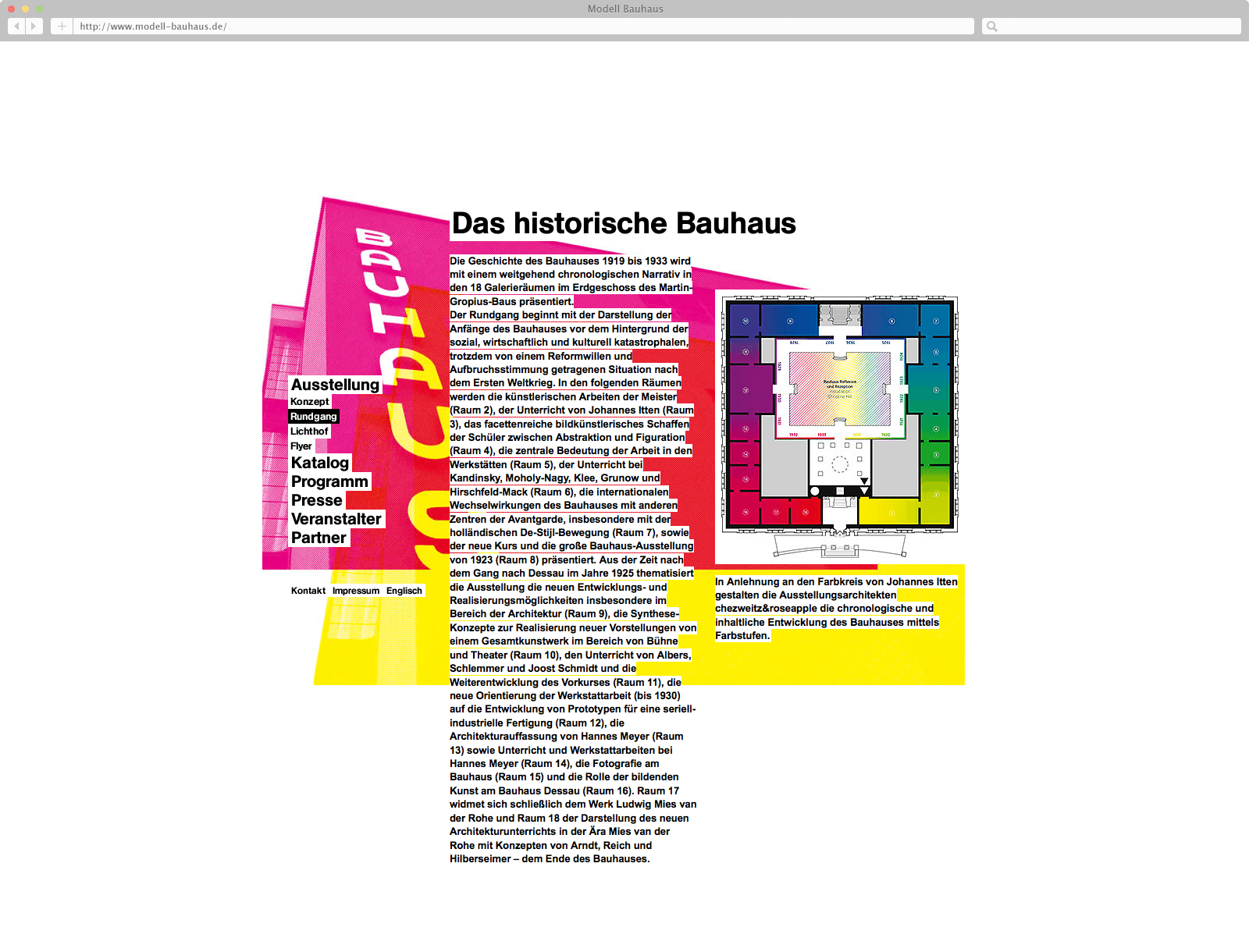Image resolution: width=1249 pixels, height=952 pixels.
Task: Click the colored floor plan image
Action: point(839,427)
